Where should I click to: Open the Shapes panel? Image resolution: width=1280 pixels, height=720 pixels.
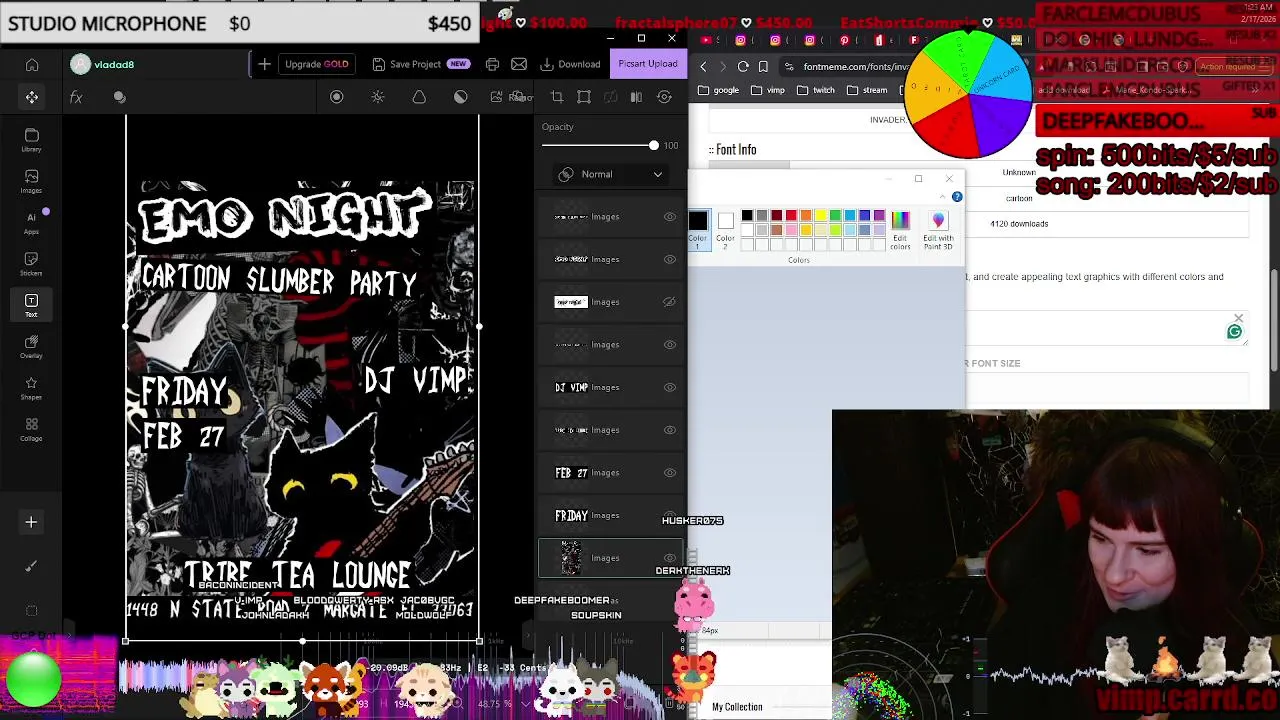point(31,388)
